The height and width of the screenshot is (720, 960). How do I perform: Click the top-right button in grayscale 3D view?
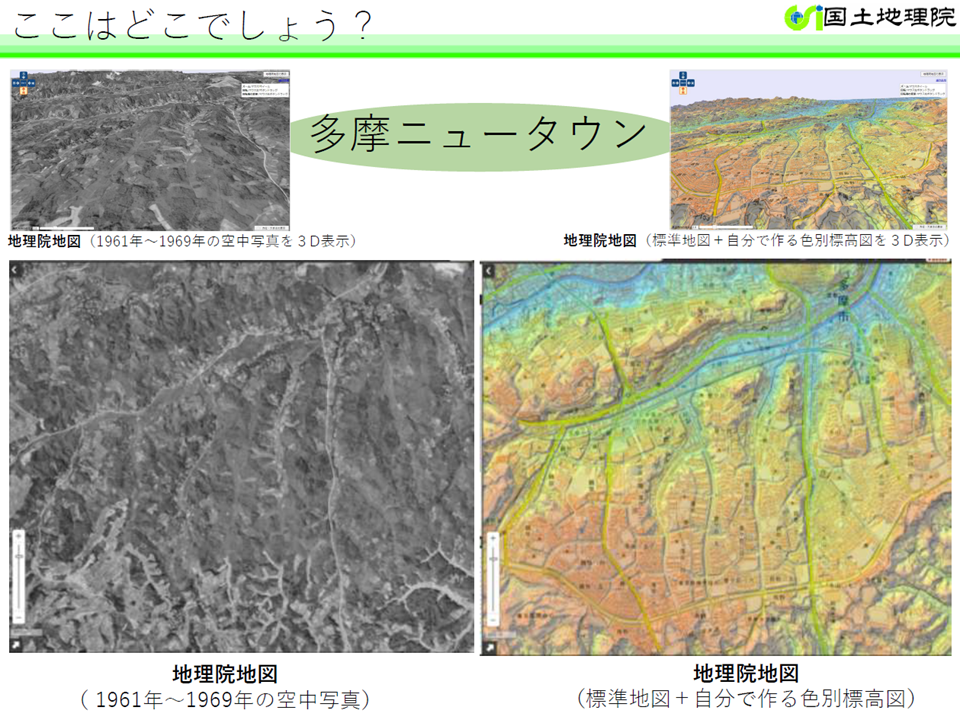point(276,74)
